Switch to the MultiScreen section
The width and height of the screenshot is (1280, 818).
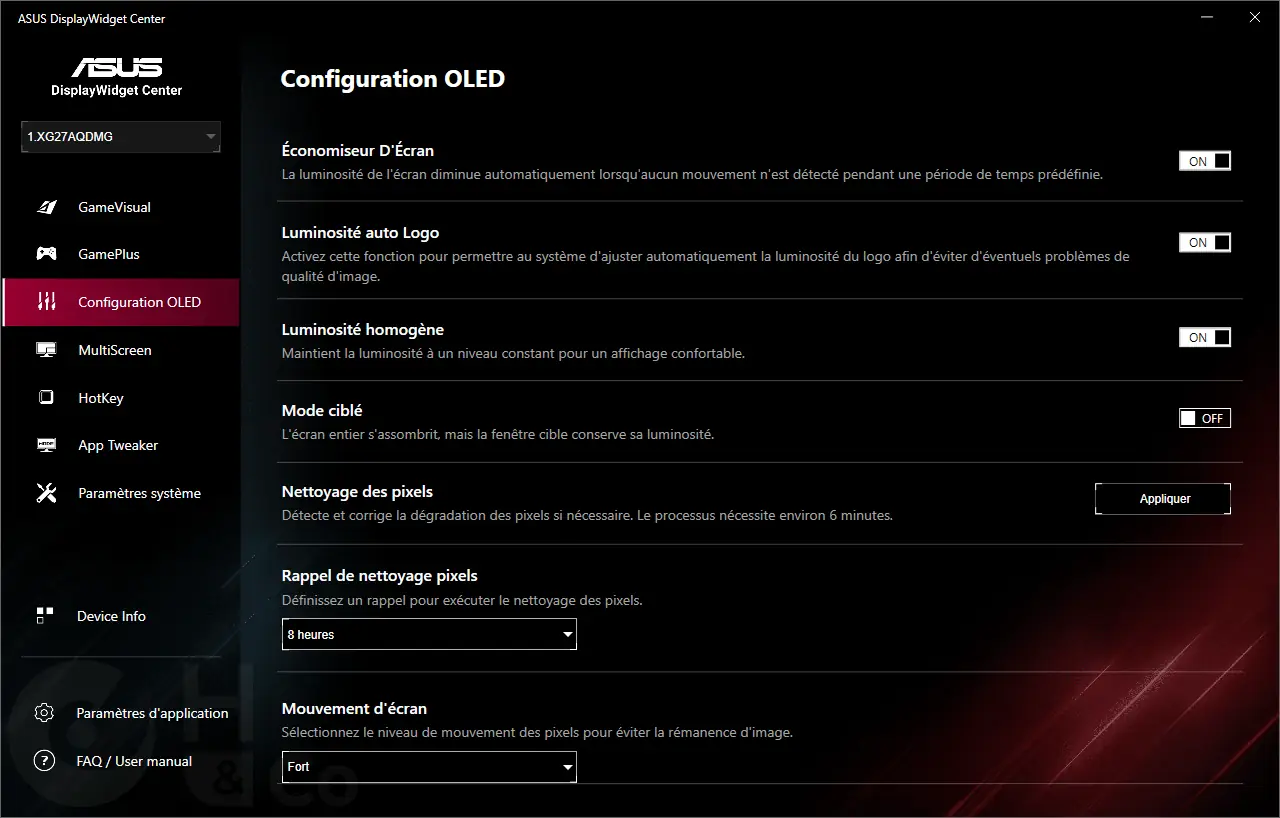pos(121,350)
